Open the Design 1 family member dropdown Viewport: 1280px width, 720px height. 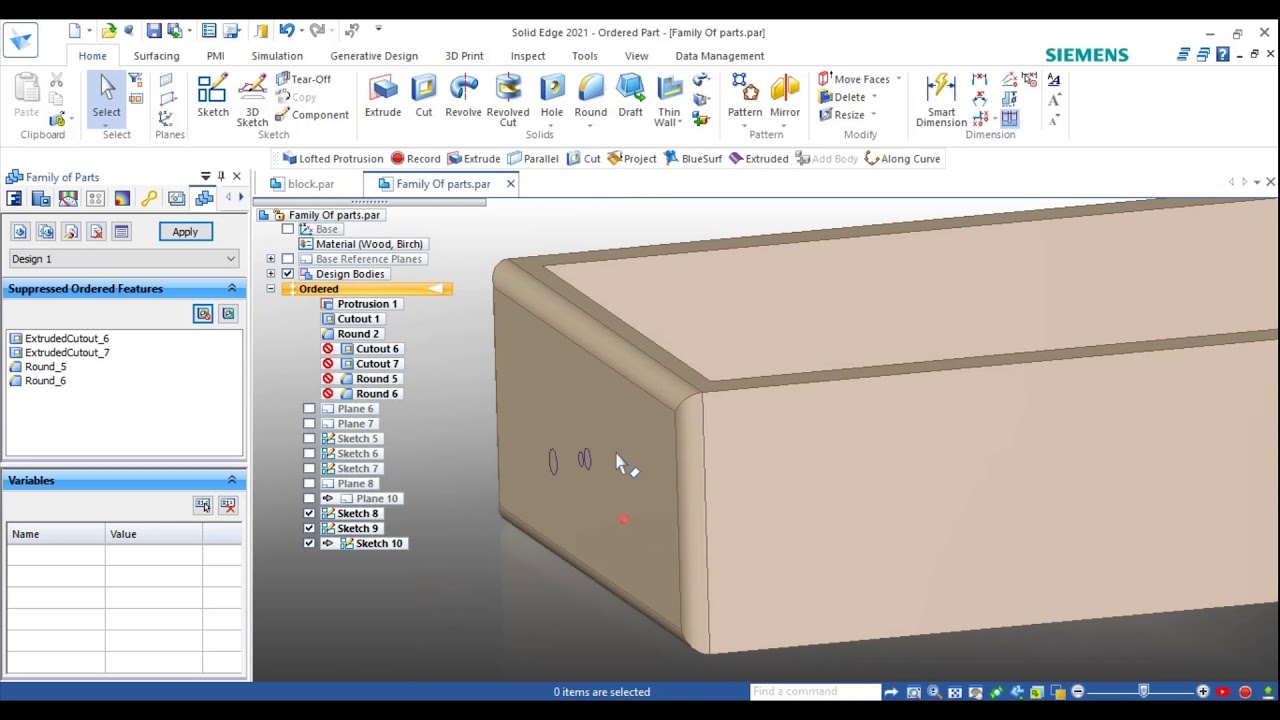click(230, 259)
